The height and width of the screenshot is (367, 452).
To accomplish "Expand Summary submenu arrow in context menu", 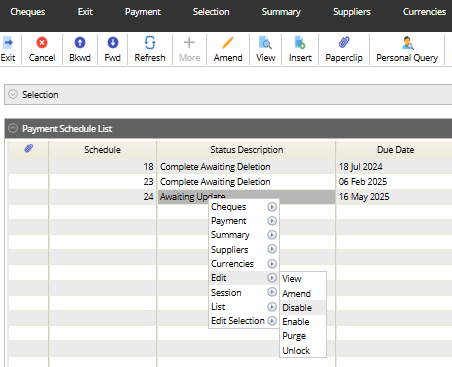I will point(272,235).
